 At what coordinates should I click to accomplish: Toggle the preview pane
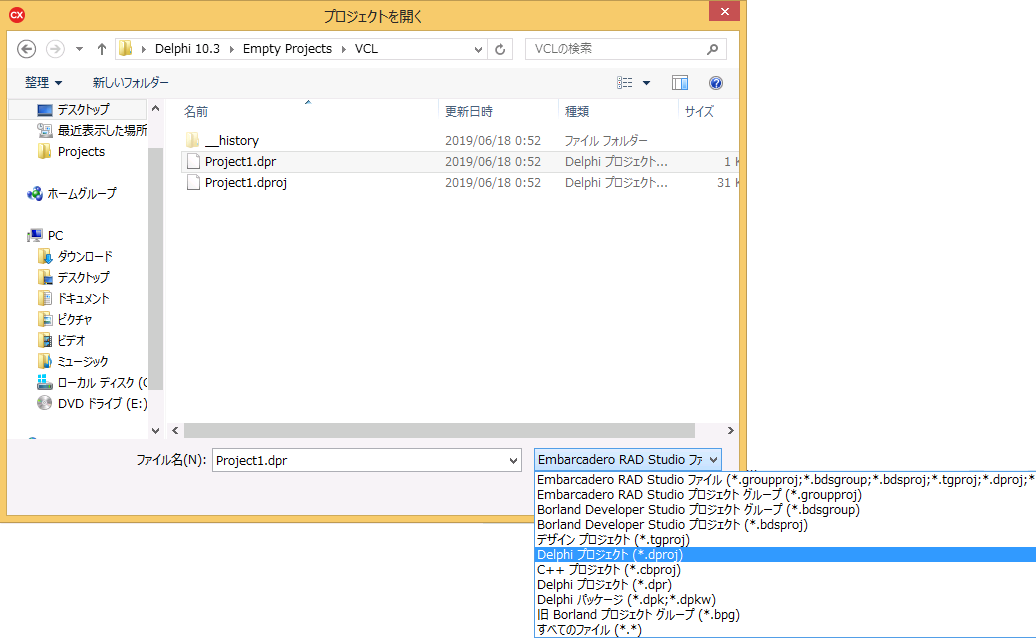[x=681, y=82]
